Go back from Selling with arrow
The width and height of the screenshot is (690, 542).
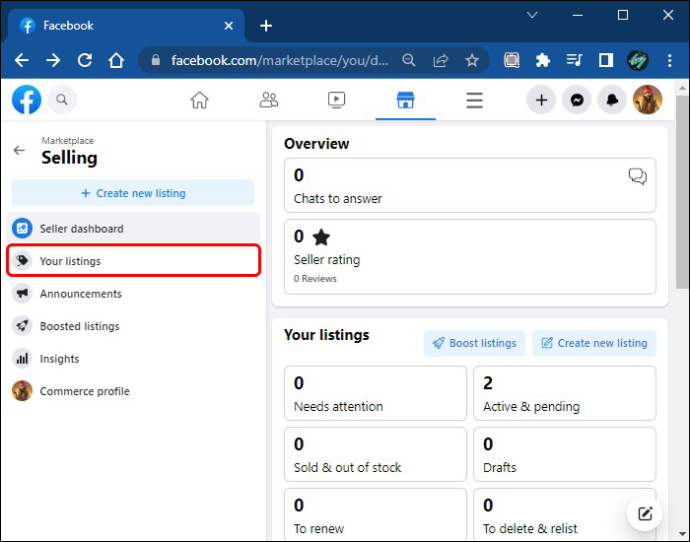point(19,150)
